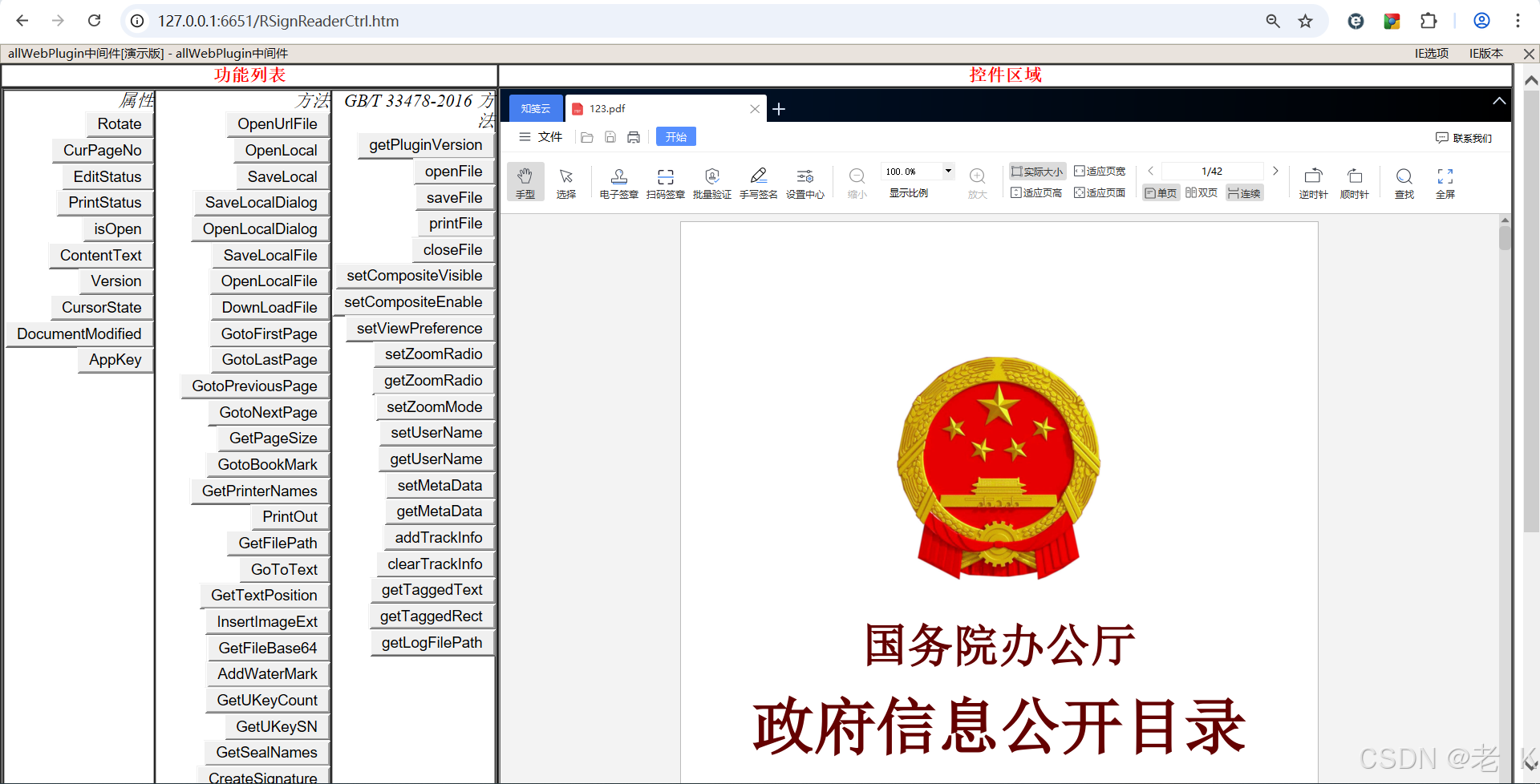Rotate page clockwise (顺时针)
The height and width of the screenshot is (784, 1540).
pyautogui.click(x=1355, y=182)
